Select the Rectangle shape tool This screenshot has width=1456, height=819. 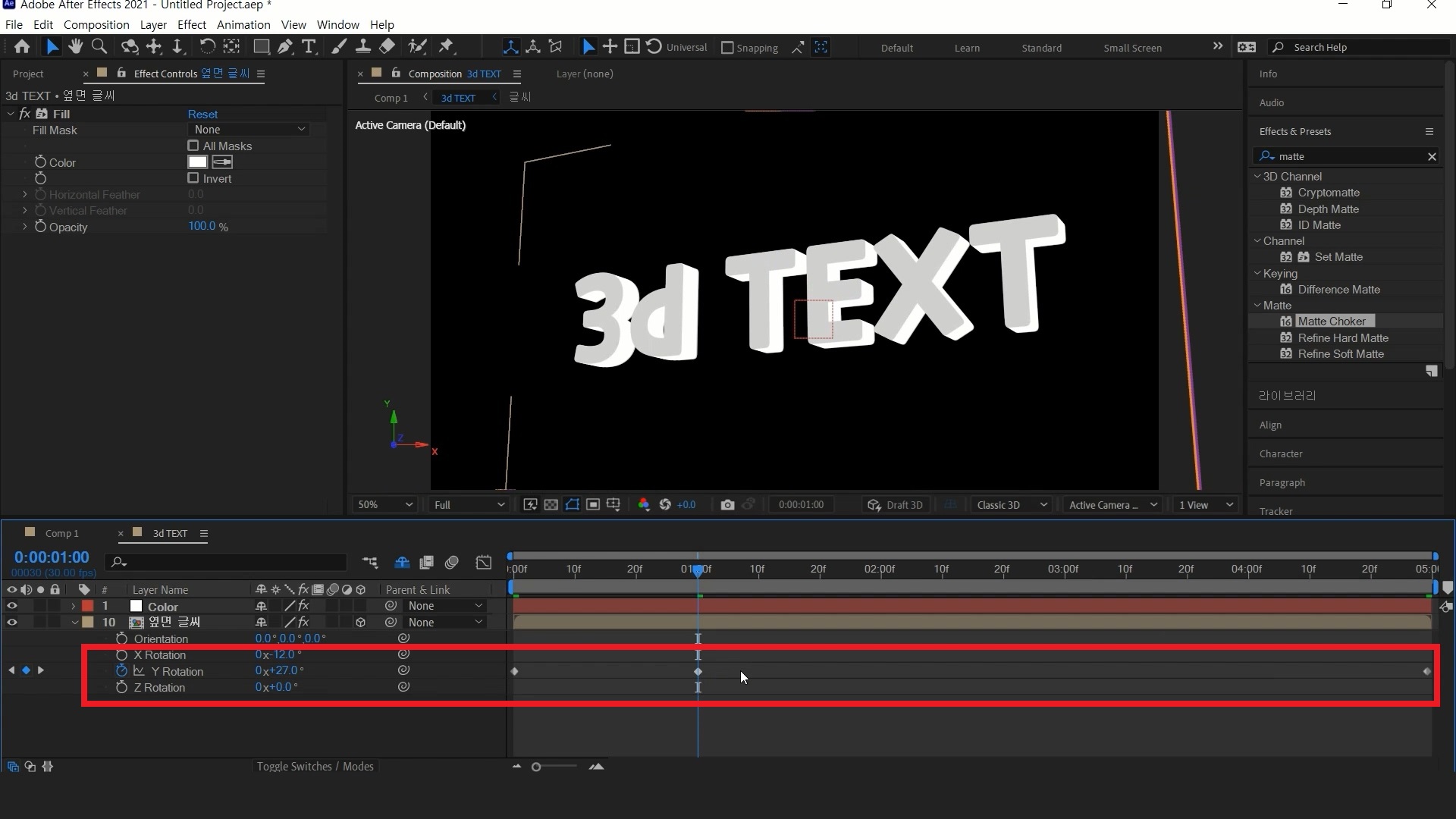261,47
